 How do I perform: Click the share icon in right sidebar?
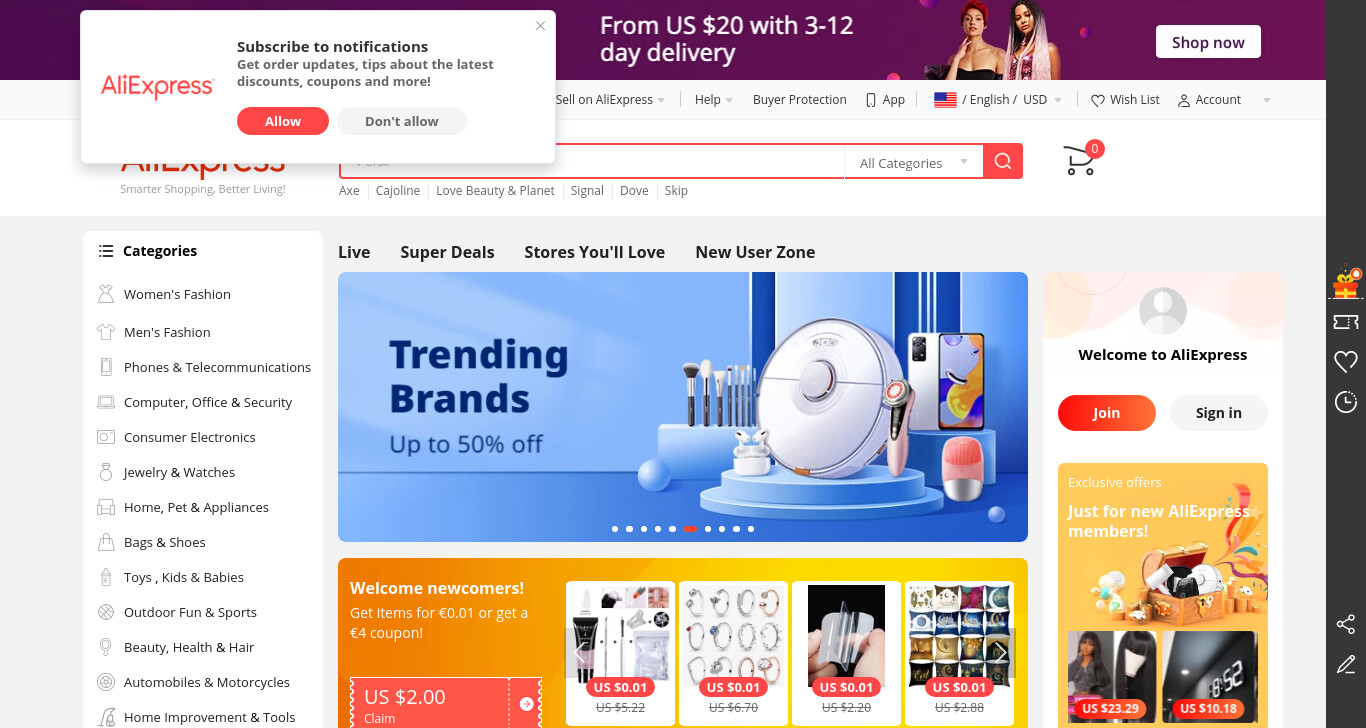tap(1346, 625)
